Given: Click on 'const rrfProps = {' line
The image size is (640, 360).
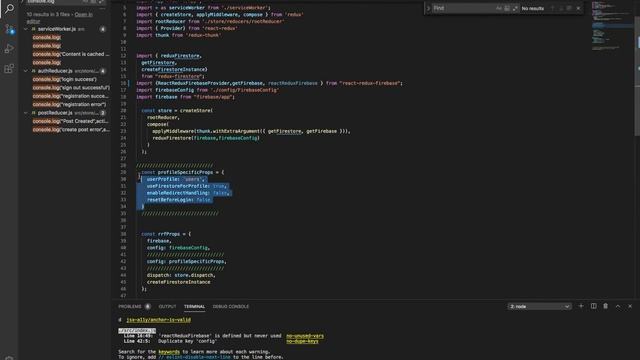Looking at the screenshot, I should point(166,234).
